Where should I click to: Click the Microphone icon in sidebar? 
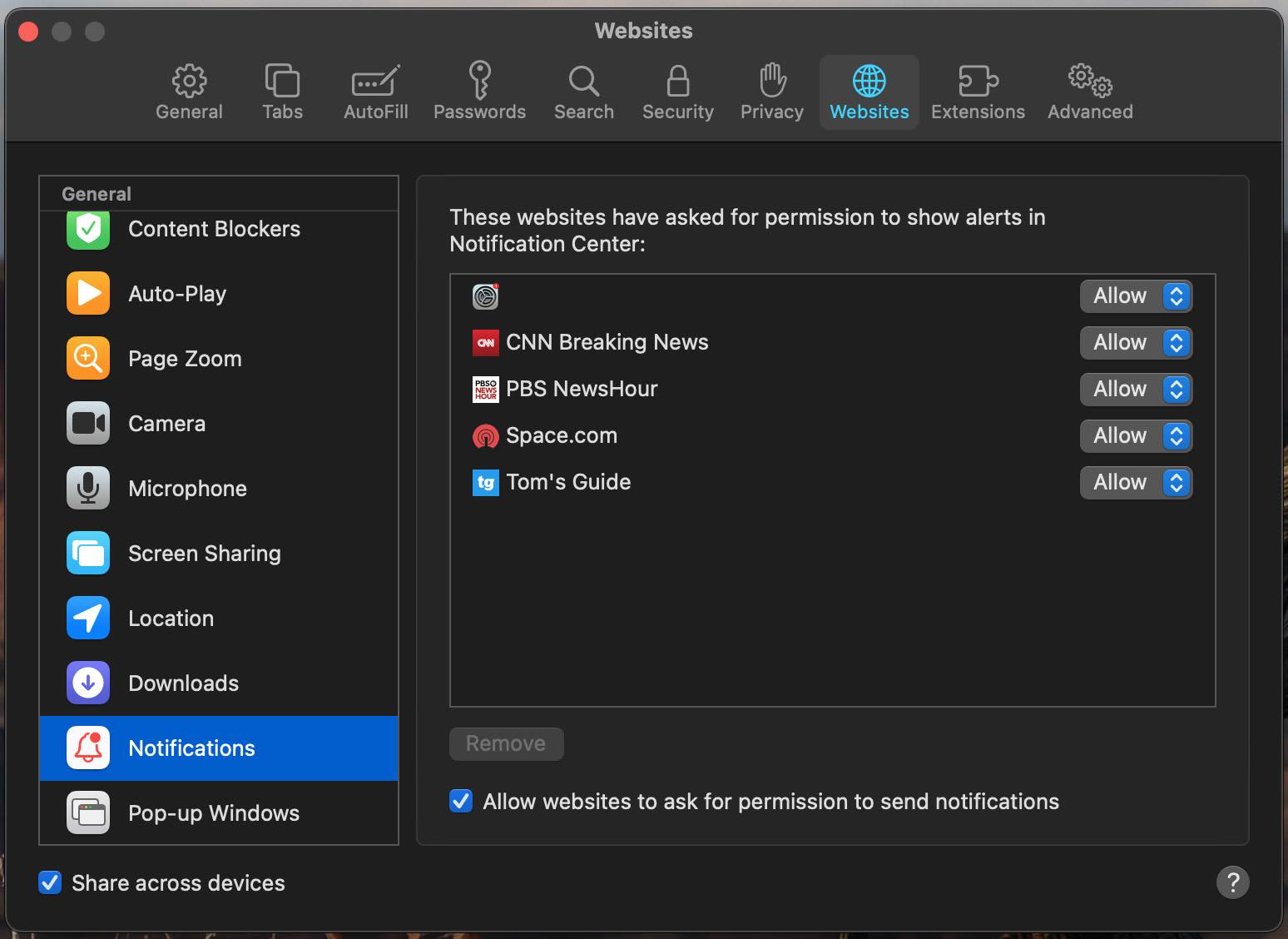87,489
